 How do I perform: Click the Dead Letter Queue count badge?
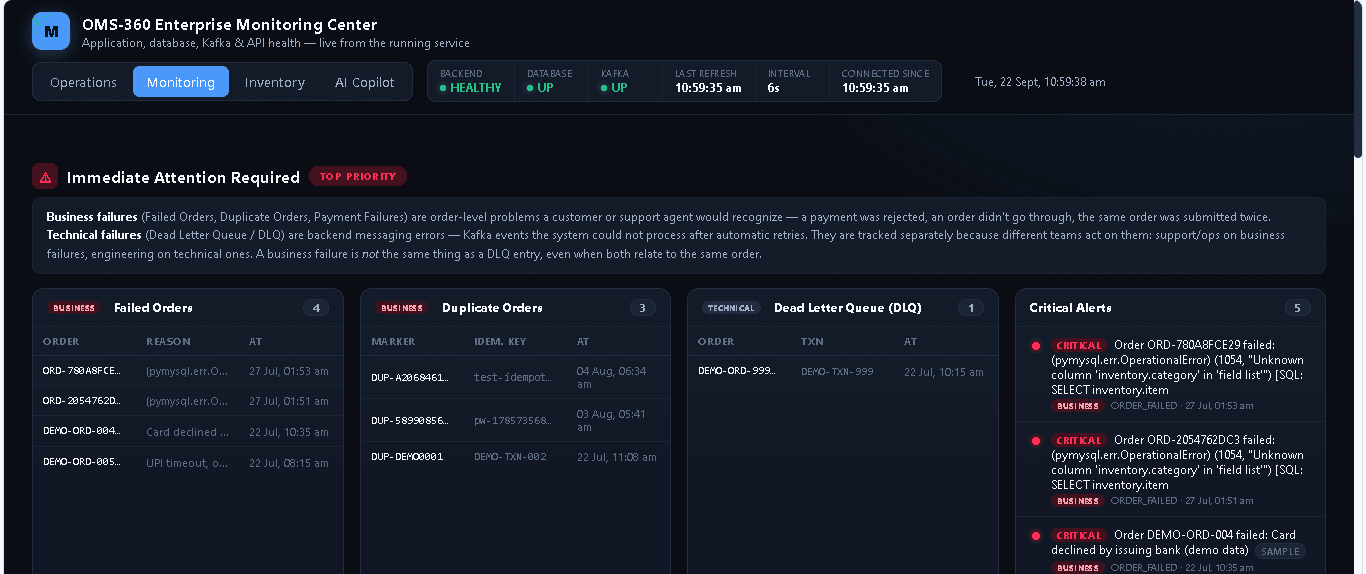coord(971,308)
